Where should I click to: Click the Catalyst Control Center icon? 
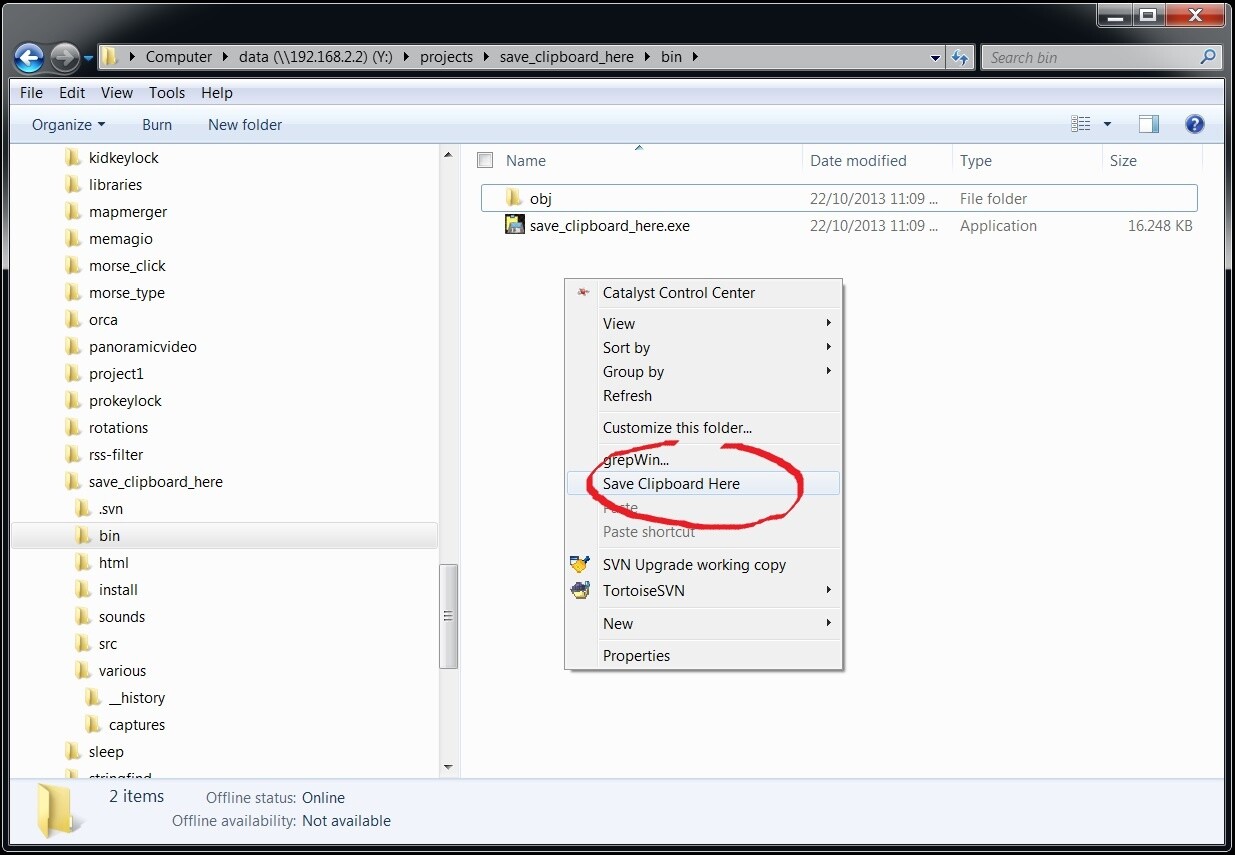tap(583, 293)
